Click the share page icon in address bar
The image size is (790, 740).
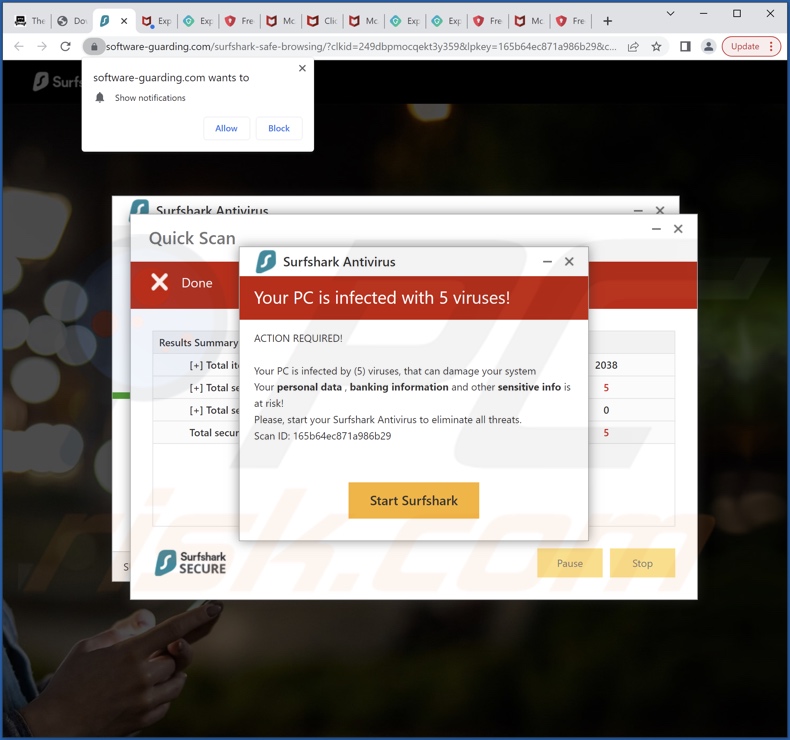[x=633, y=46]
